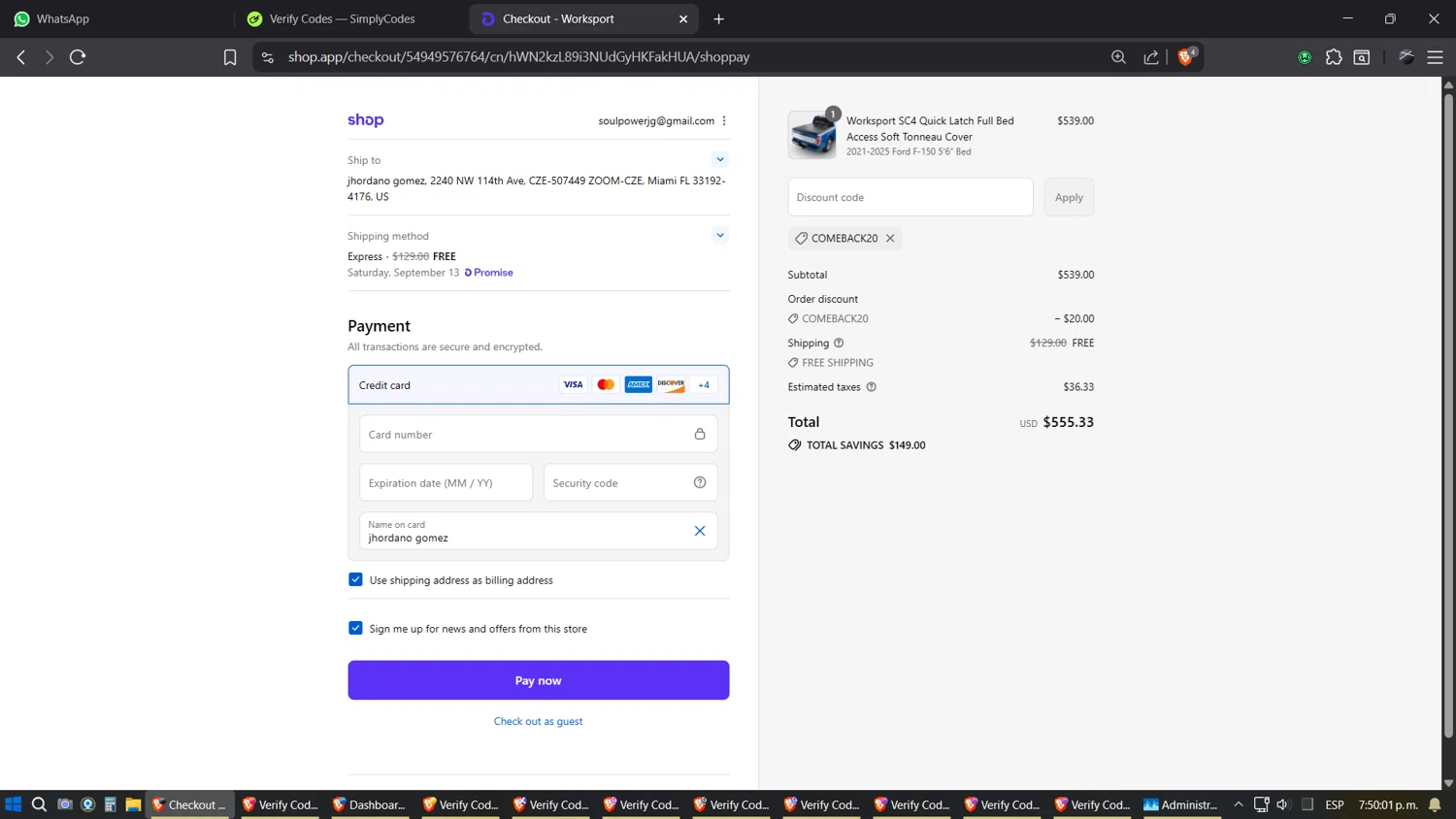Open the zoom control in address bar
The image size is (1456, 819).
coord(1118,57)
